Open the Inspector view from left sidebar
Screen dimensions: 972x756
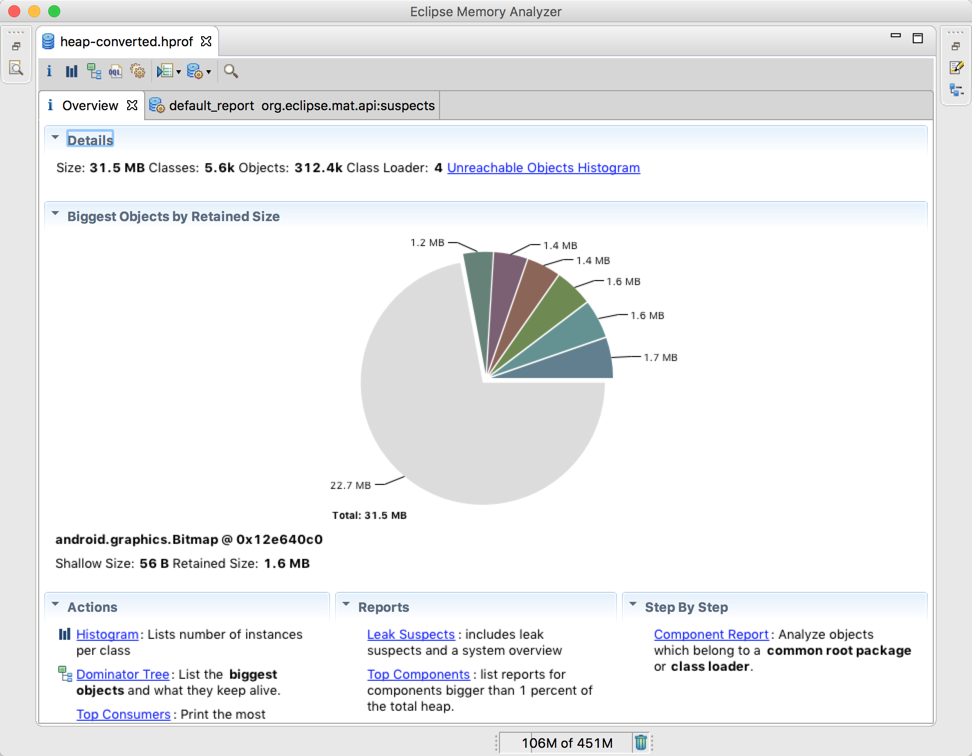point(16,68)
